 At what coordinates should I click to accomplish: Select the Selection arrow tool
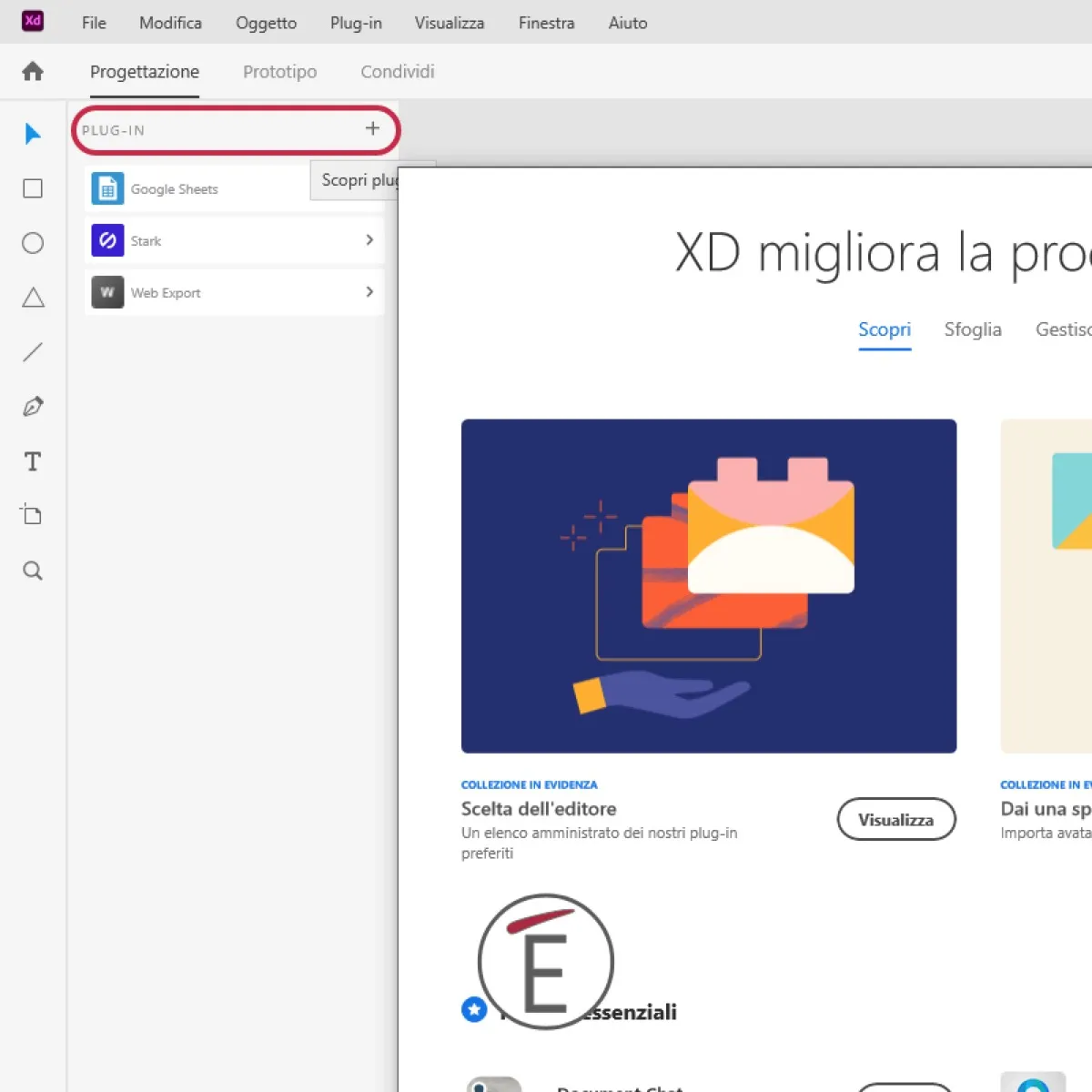coord(32,134)
